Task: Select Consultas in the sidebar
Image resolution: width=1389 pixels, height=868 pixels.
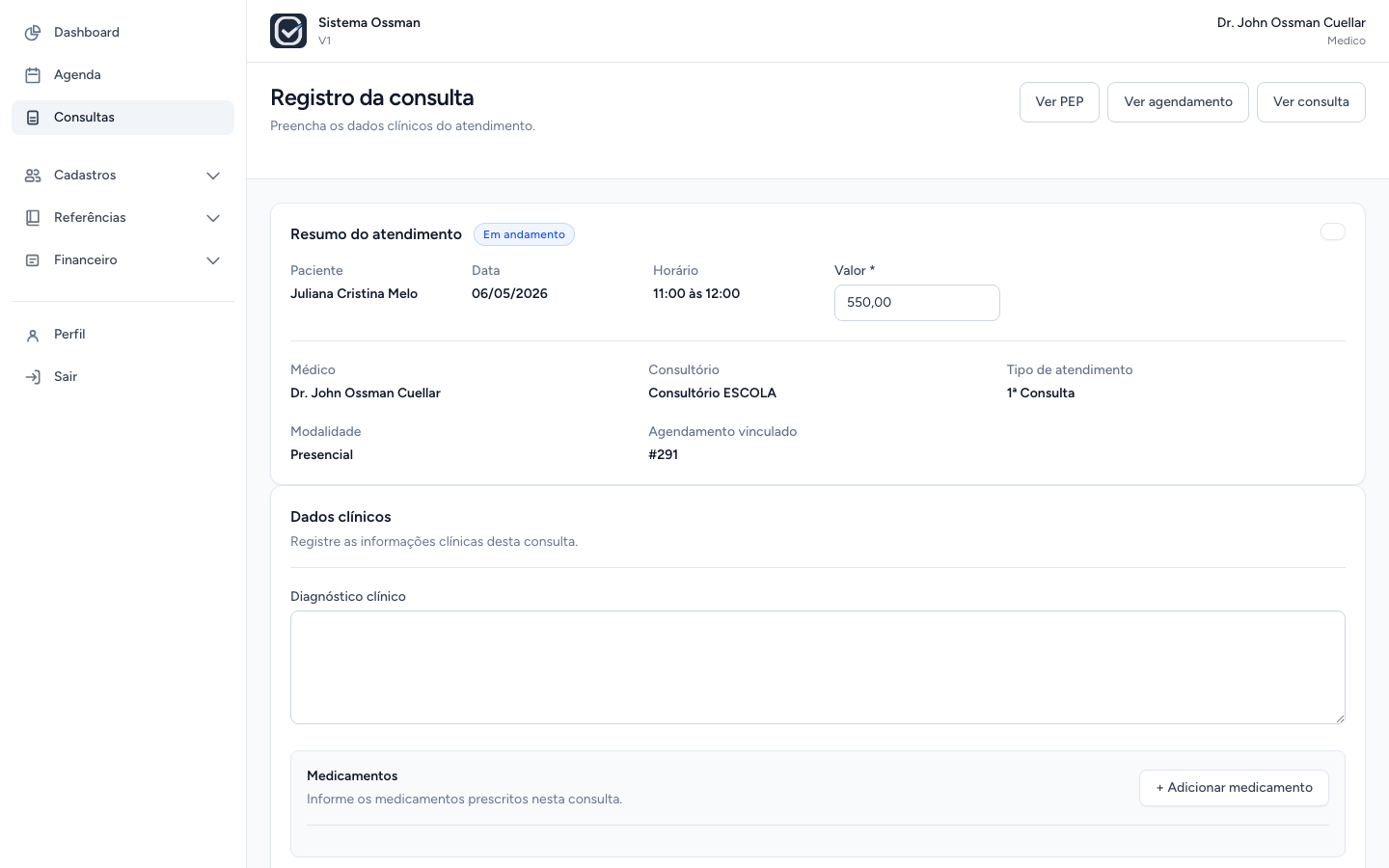Action: pyautogui.click(x=123, y=118)
